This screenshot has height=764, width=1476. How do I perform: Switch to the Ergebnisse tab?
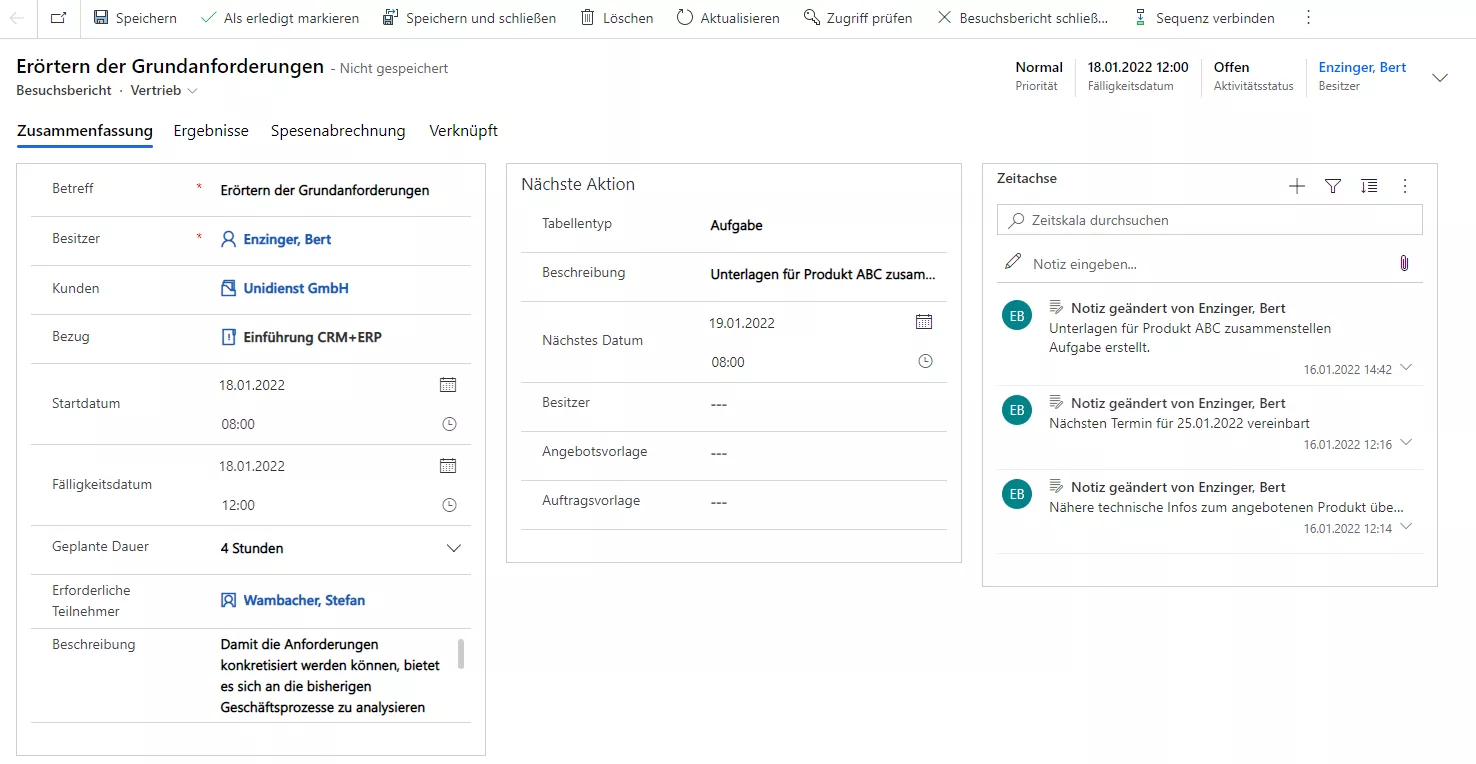click(x=211, y=131)
